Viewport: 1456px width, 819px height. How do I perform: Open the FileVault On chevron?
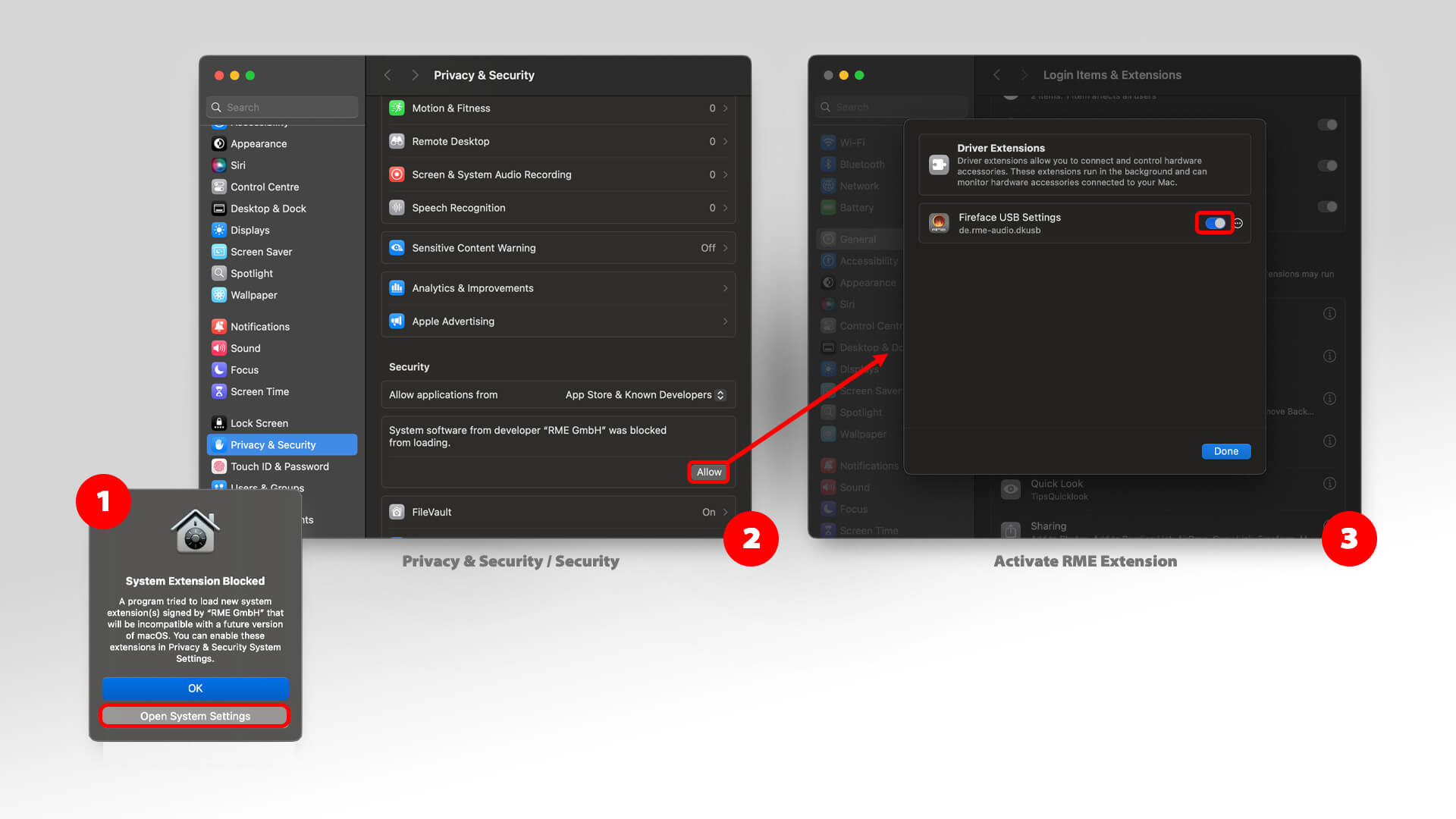[725, 512]
